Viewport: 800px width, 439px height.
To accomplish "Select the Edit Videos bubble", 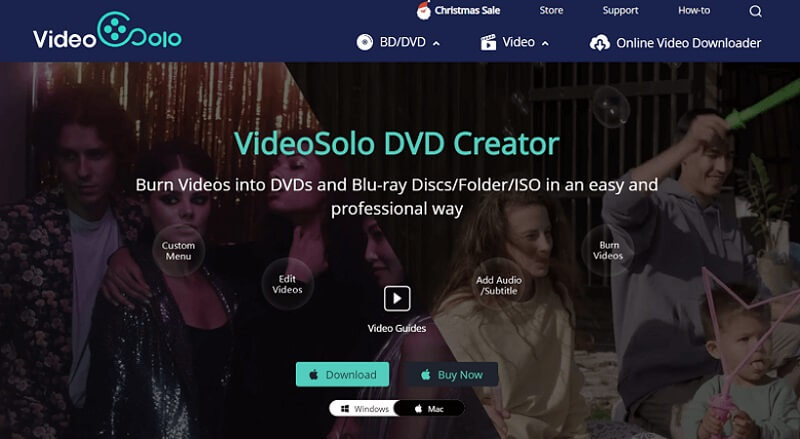I will 287,284.
